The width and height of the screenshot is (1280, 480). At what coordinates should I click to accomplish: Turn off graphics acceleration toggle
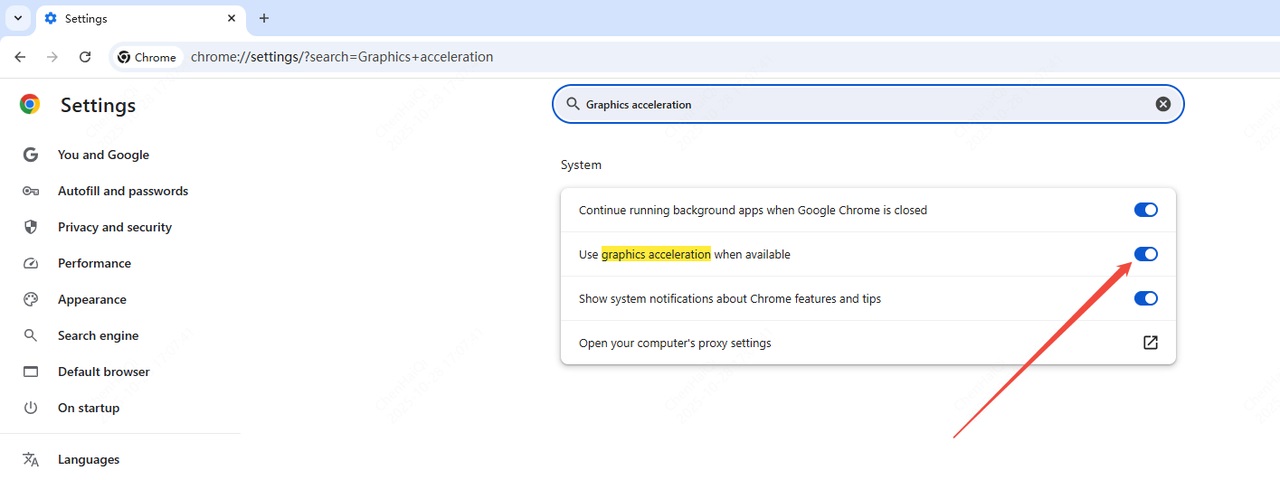tap(1145, 254)
